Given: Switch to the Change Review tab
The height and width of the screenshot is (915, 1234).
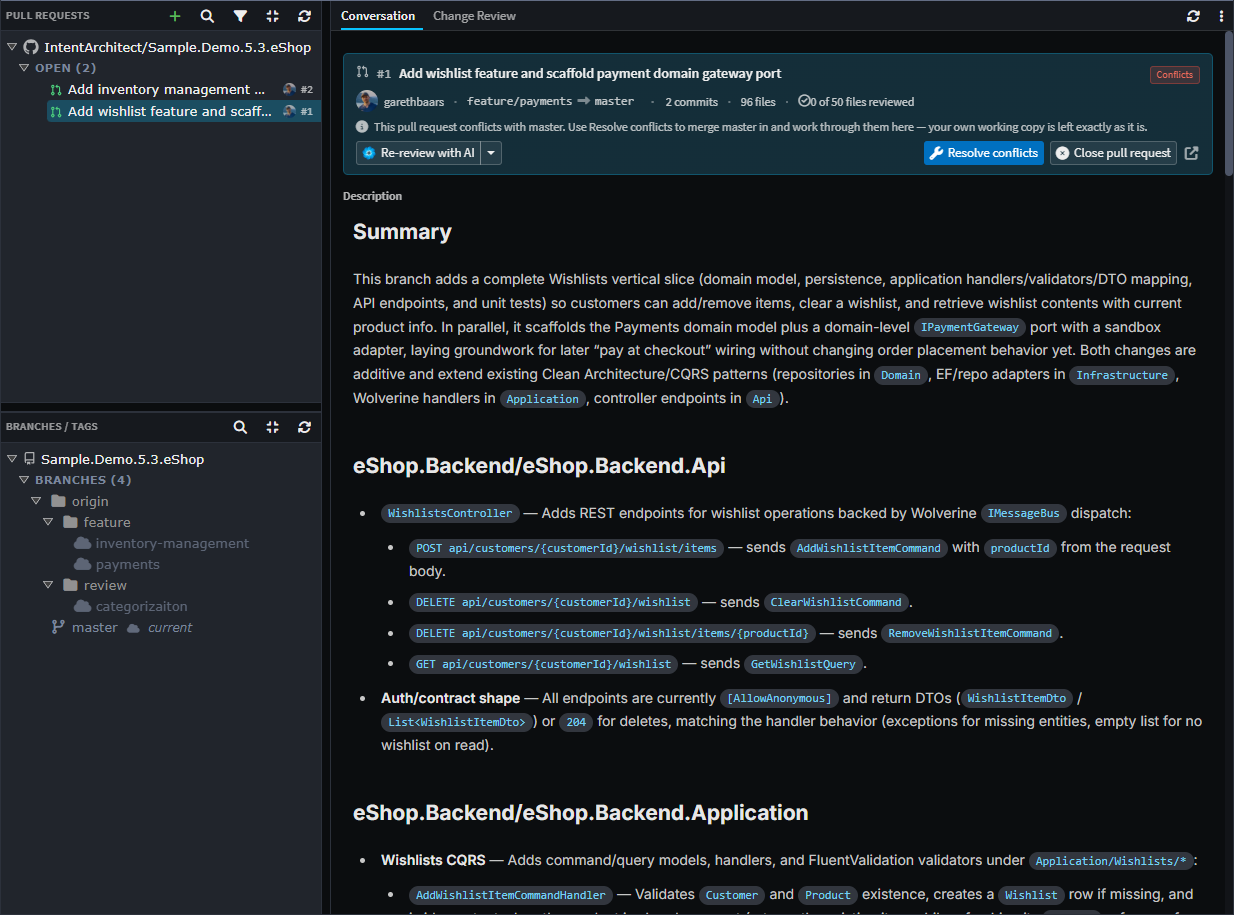Looking at the screenshot, I should 475,16.
